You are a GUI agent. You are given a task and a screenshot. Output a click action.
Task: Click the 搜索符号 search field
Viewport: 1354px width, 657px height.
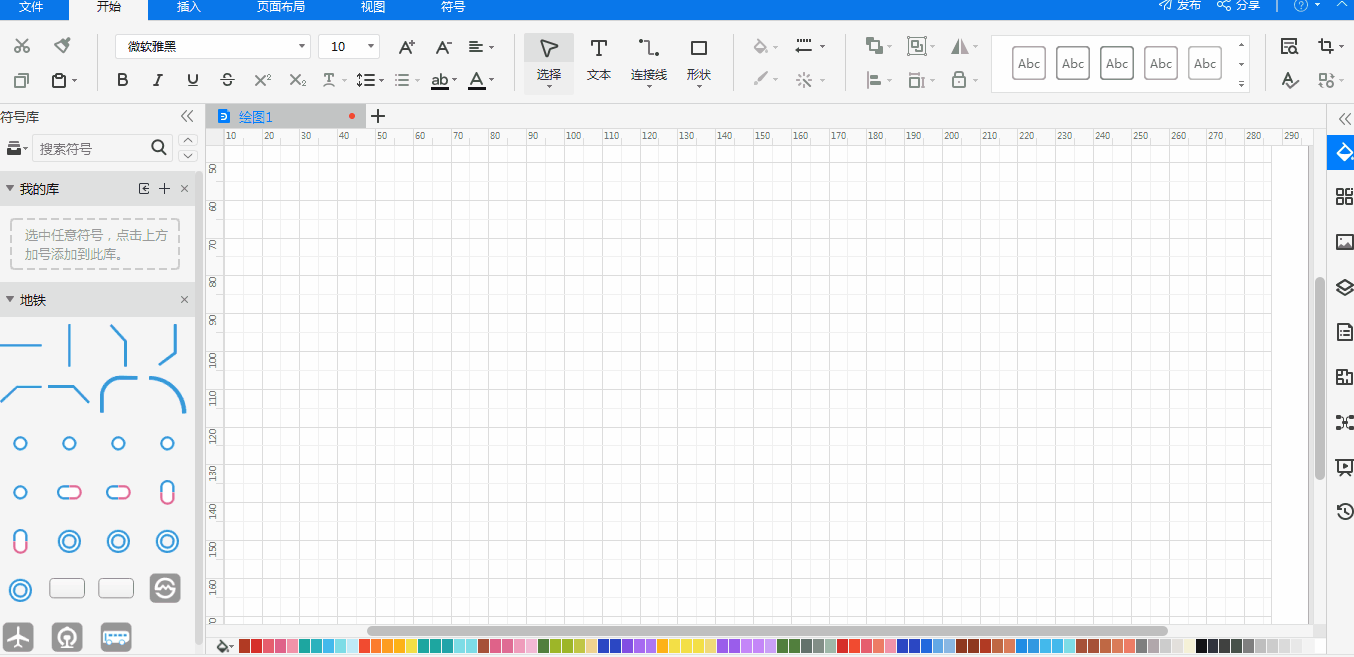pos(92,148)
